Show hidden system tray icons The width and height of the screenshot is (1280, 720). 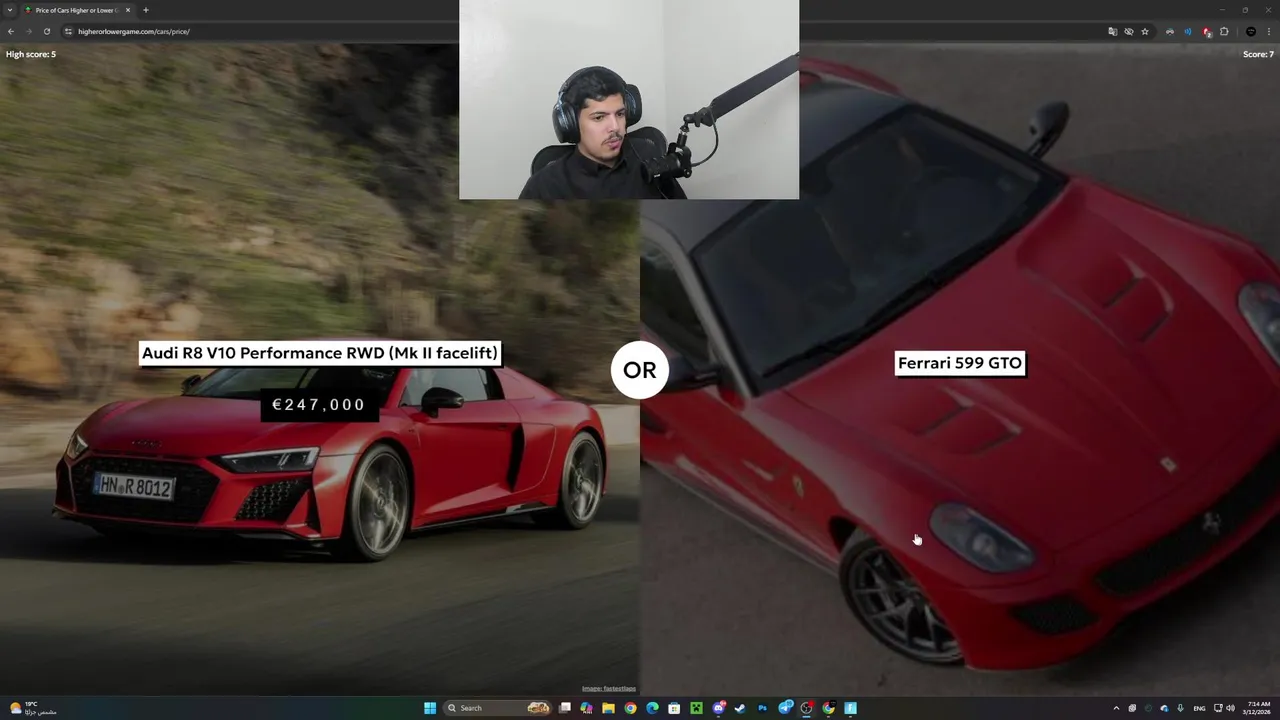1116,708
